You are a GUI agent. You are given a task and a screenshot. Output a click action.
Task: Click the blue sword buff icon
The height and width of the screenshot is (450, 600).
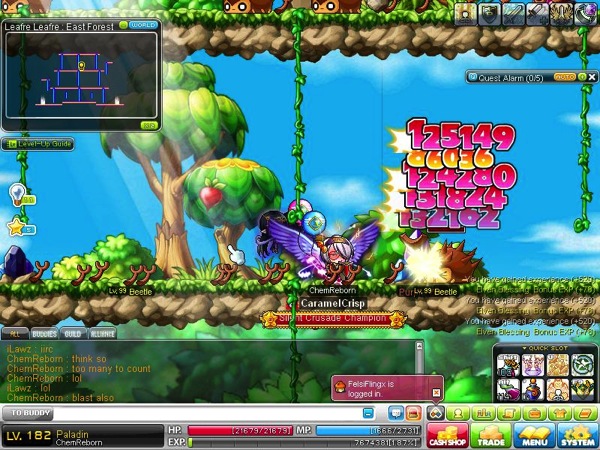pos(514,14)
